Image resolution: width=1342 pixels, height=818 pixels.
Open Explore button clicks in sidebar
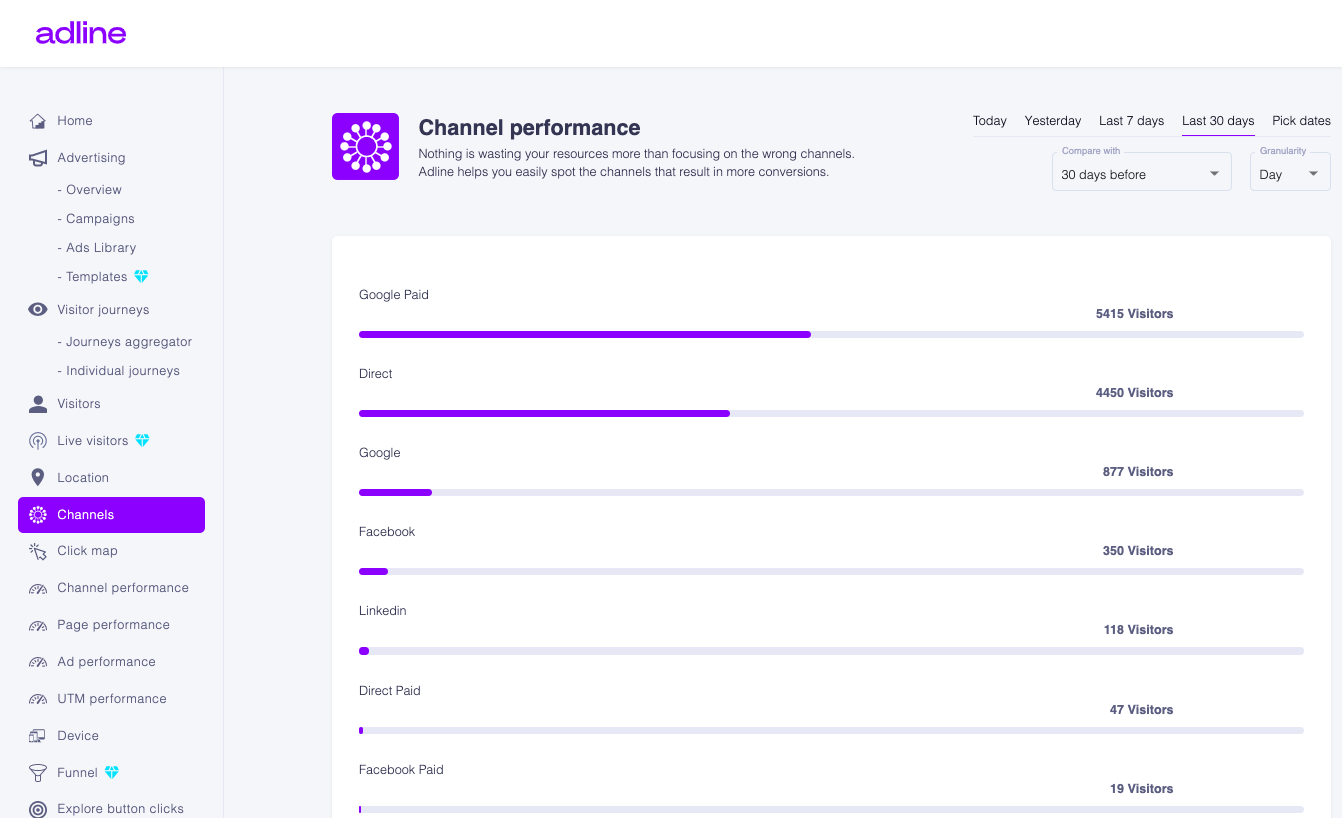coord(120,809)
